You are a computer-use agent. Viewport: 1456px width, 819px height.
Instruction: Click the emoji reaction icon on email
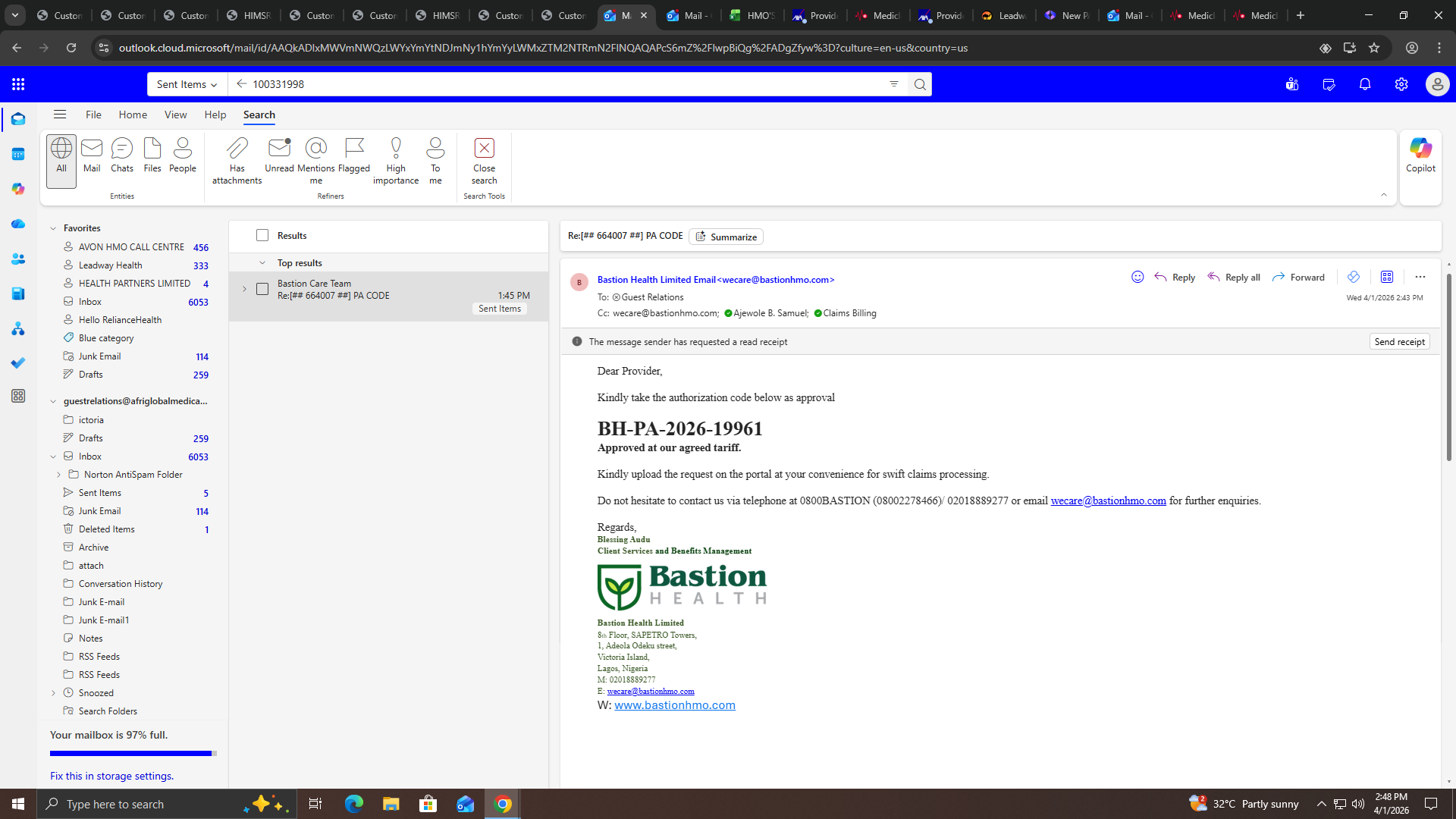1137,278
